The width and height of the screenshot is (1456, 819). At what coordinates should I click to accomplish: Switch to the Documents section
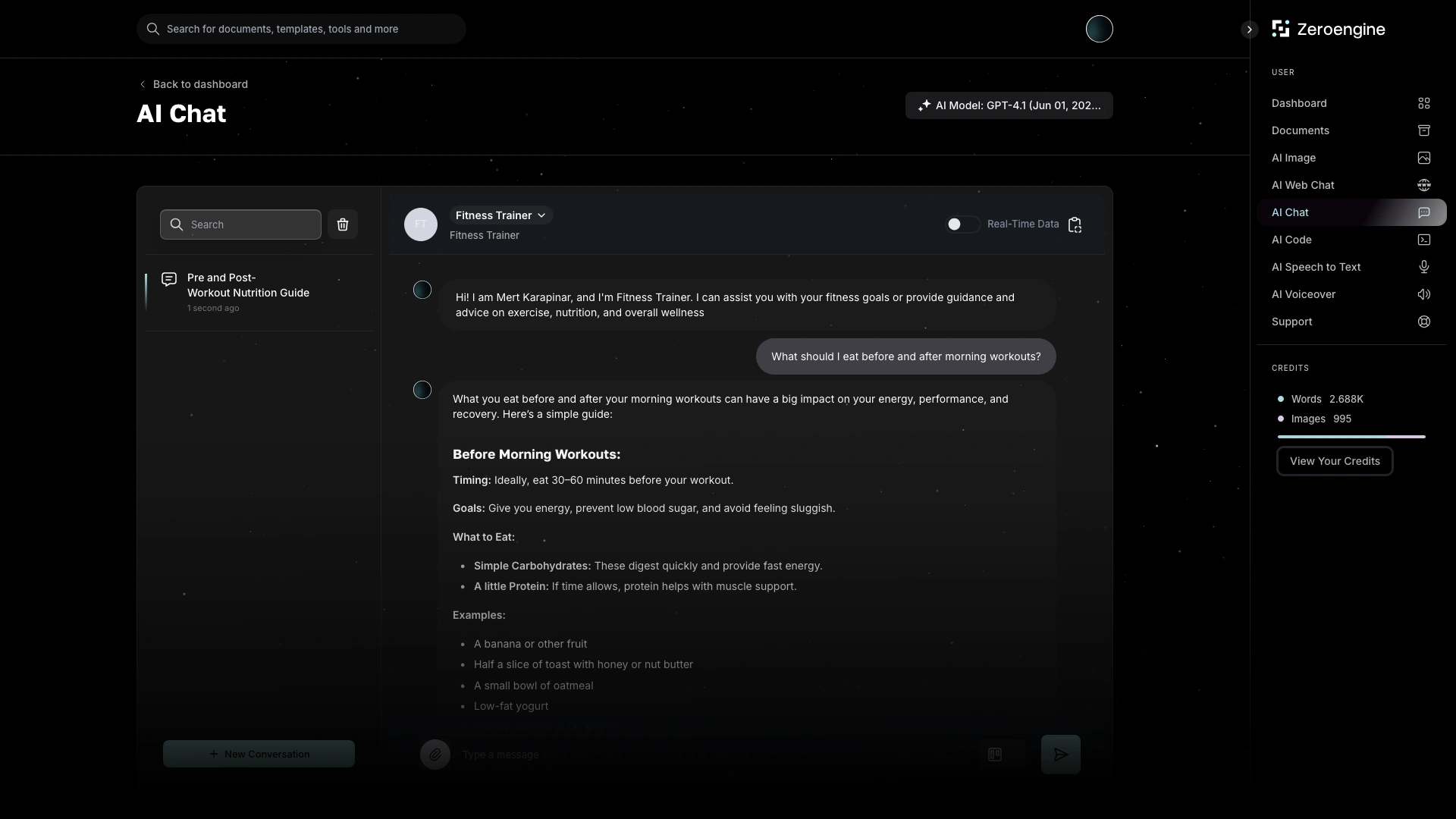click(1300, 130)
